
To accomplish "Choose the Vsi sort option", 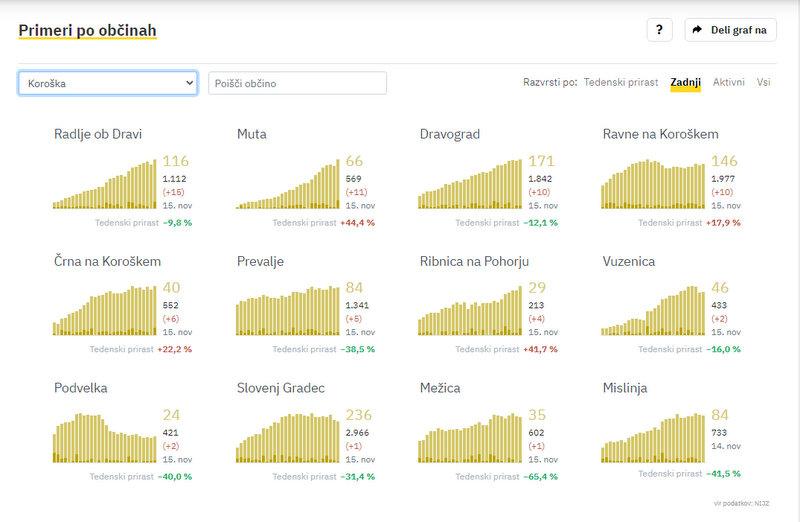I will (x=764, y=83).
